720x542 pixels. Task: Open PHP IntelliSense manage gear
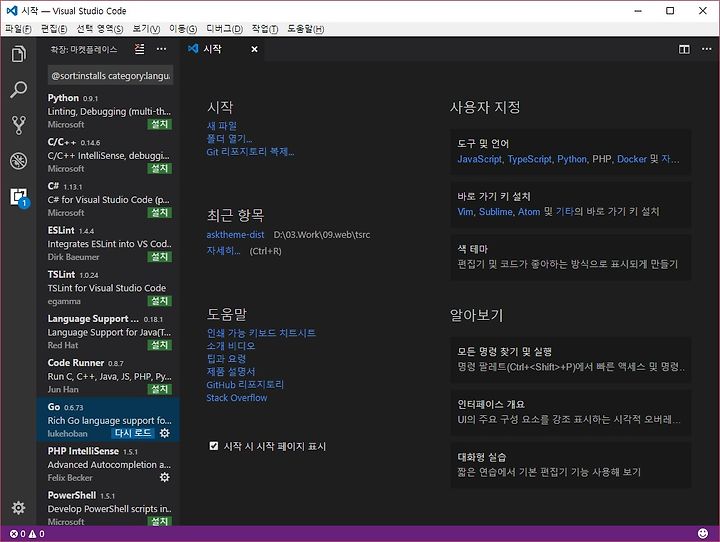click(x=164, y=477)
